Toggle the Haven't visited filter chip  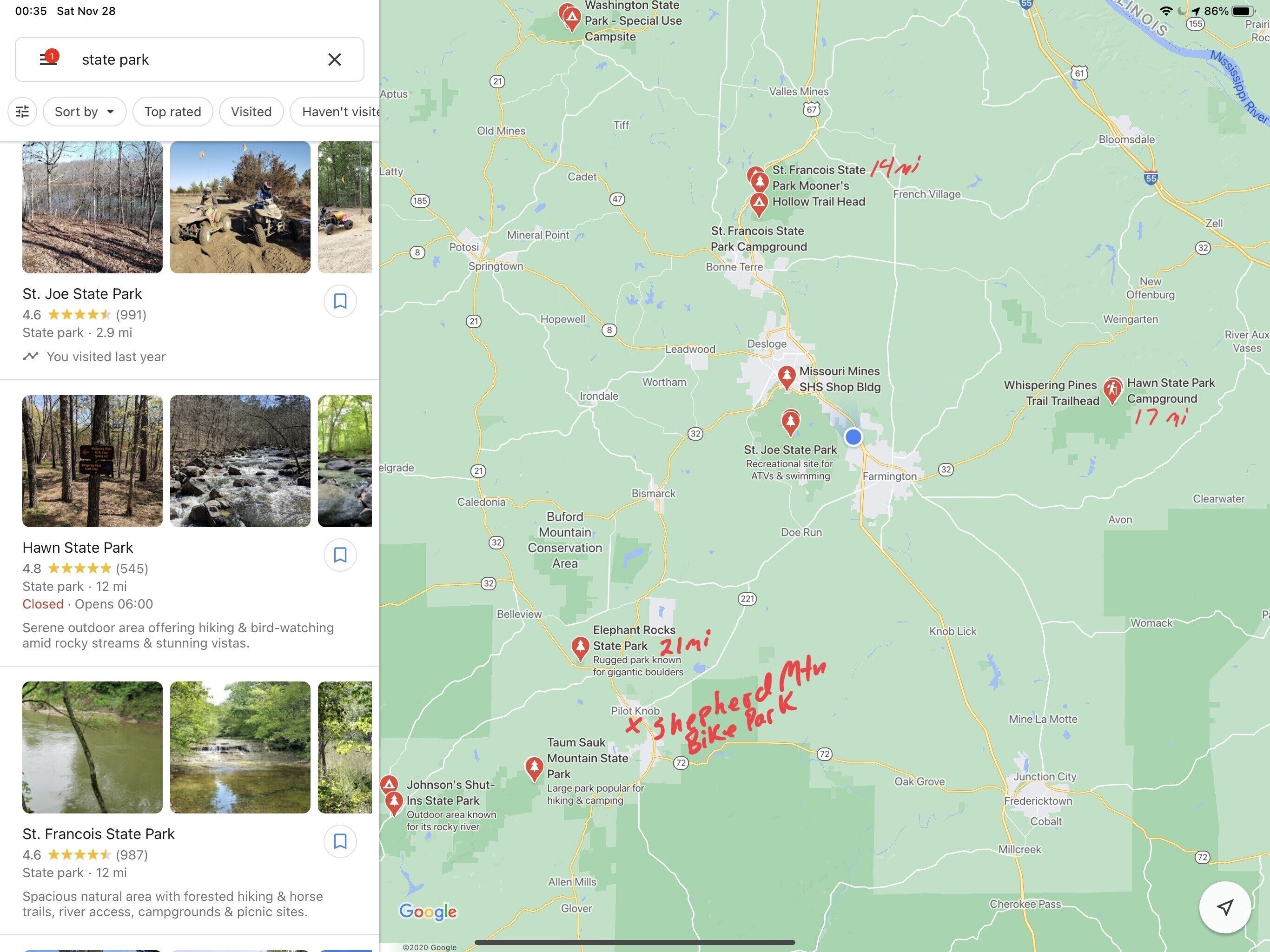(335, 112)
